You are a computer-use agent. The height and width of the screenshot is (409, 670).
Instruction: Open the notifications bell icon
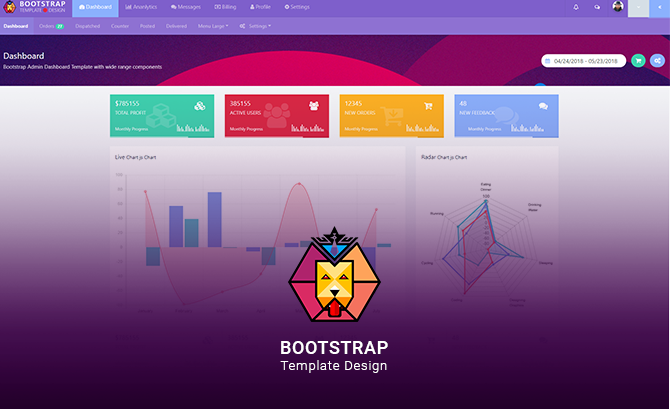tap(576, 7)
